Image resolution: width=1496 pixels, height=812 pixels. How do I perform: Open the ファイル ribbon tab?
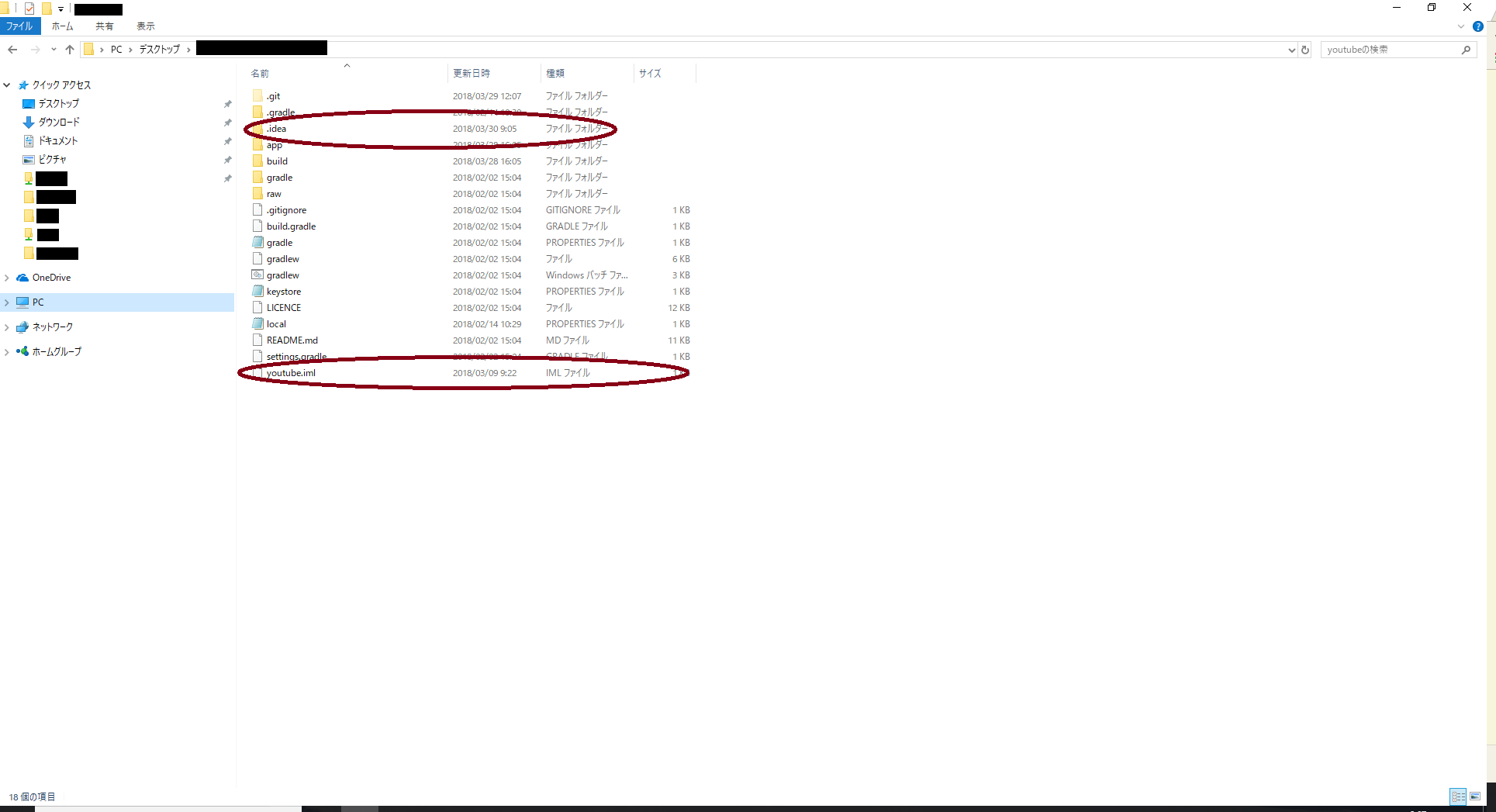click(19, 26)
